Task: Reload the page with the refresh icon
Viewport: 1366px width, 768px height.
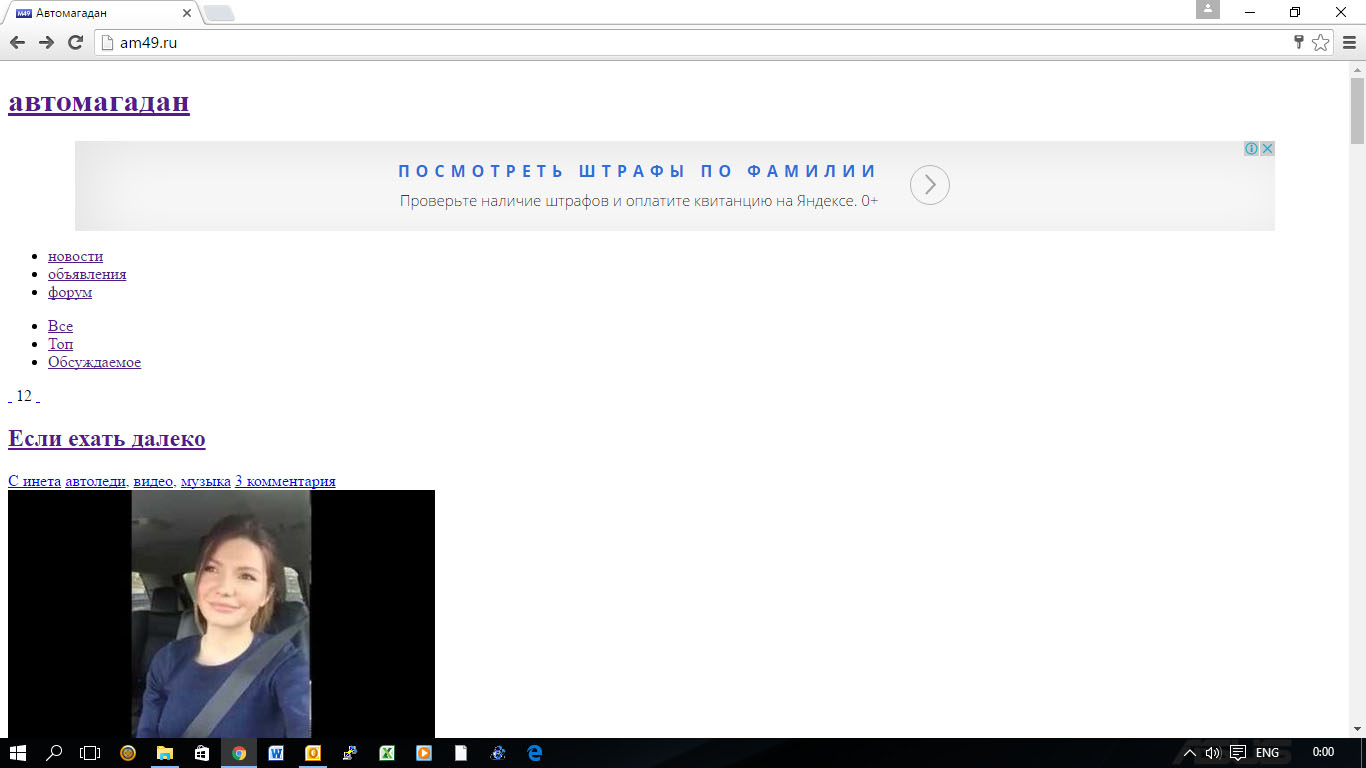Action: click(x=75, y=42)
